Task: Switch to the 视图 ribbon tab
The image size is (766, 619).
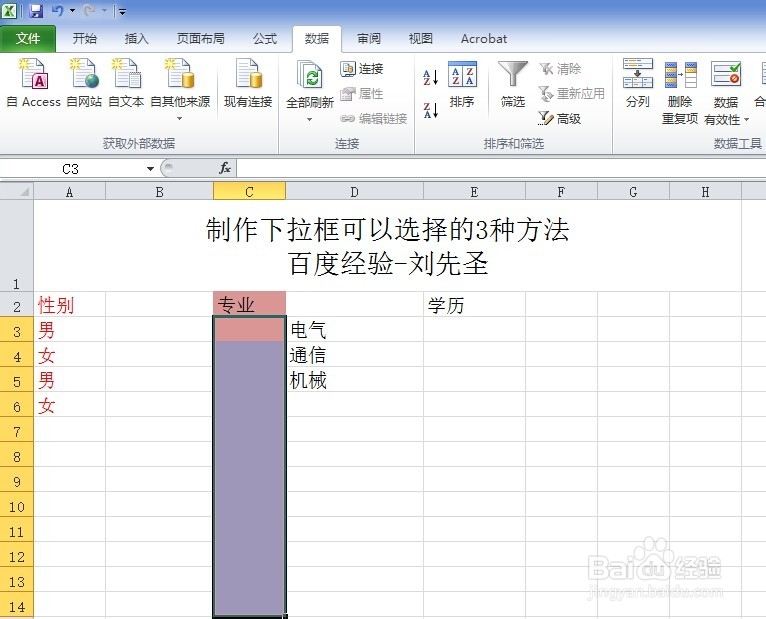Action: click(421, 39)
